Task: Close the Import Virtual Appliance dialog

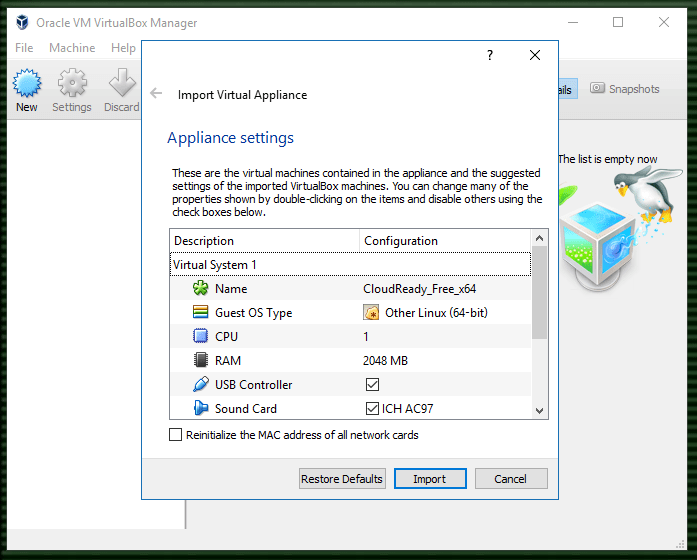Action: click(x=535, y=55)
